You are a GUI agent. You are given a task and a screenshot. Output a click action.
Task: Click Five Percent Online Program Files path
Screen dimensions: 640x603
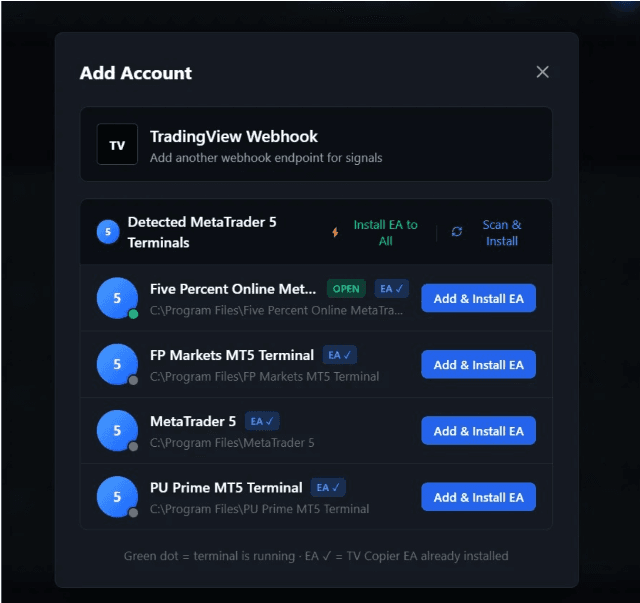276,311
